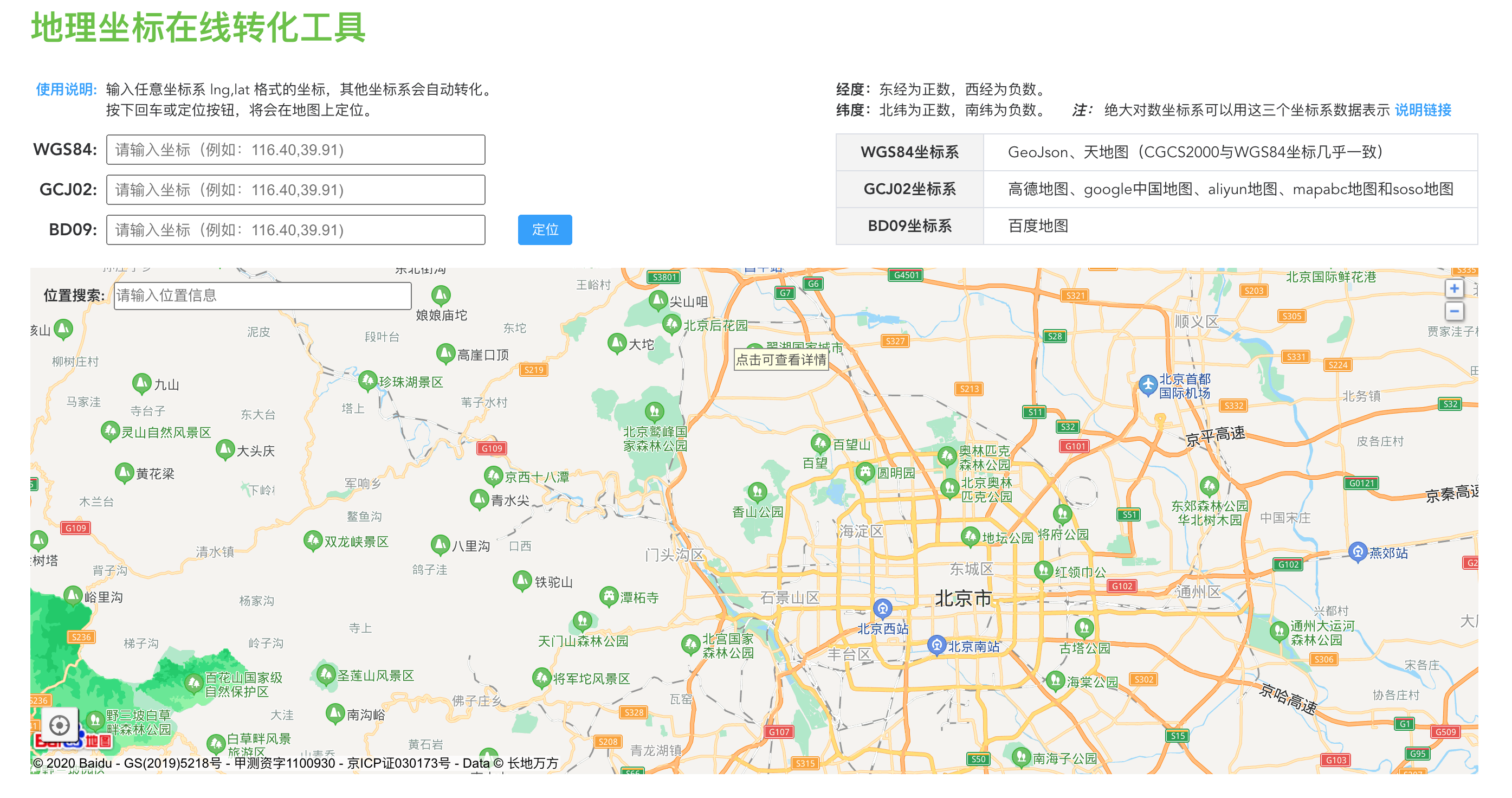Click the 位置搜索 location search box

[x=262, y=295]
